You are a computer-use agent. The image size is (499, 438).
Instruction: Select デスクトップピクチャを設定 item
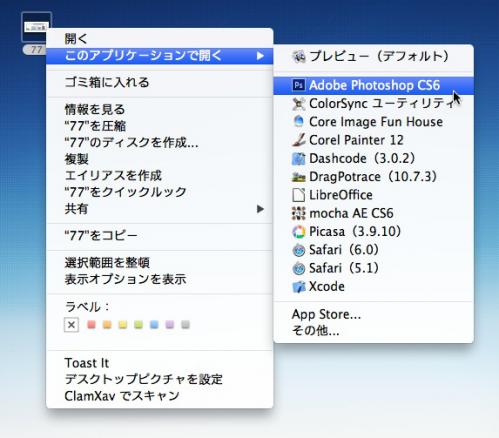tap(160, 379)
